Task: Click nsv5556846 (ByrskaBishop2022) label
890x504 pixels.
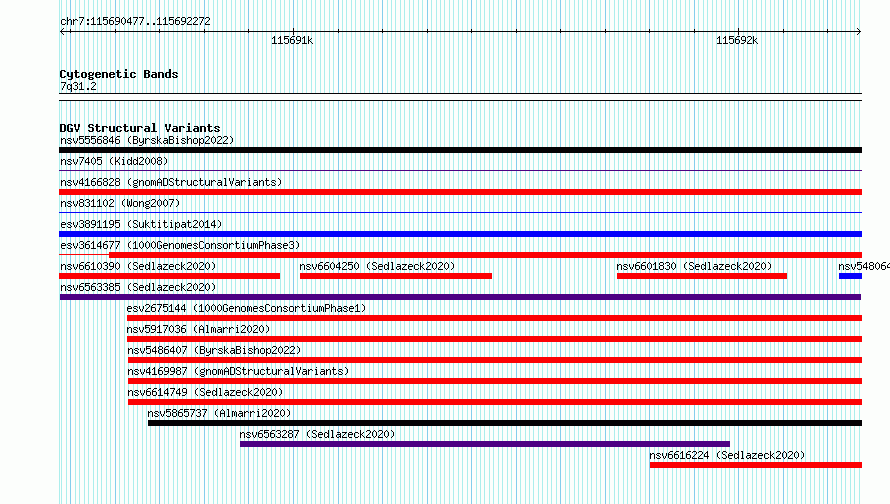Action: pyautogui.click(x=147, y=140)
